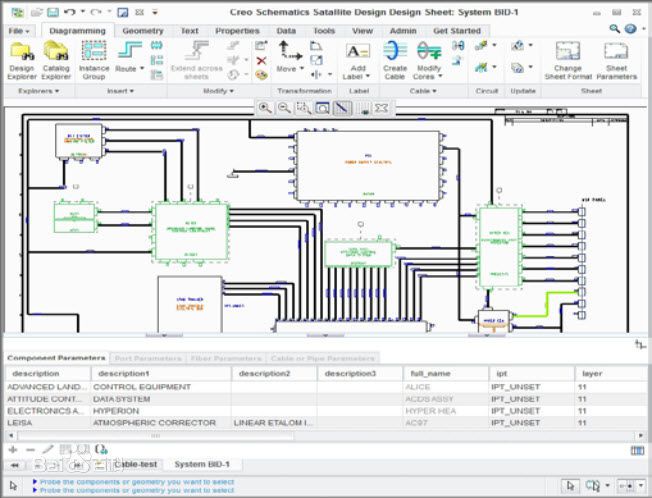
Task: Click the zoom out magnifier icon
Action: pyautogui.click(x=284, y=108)
